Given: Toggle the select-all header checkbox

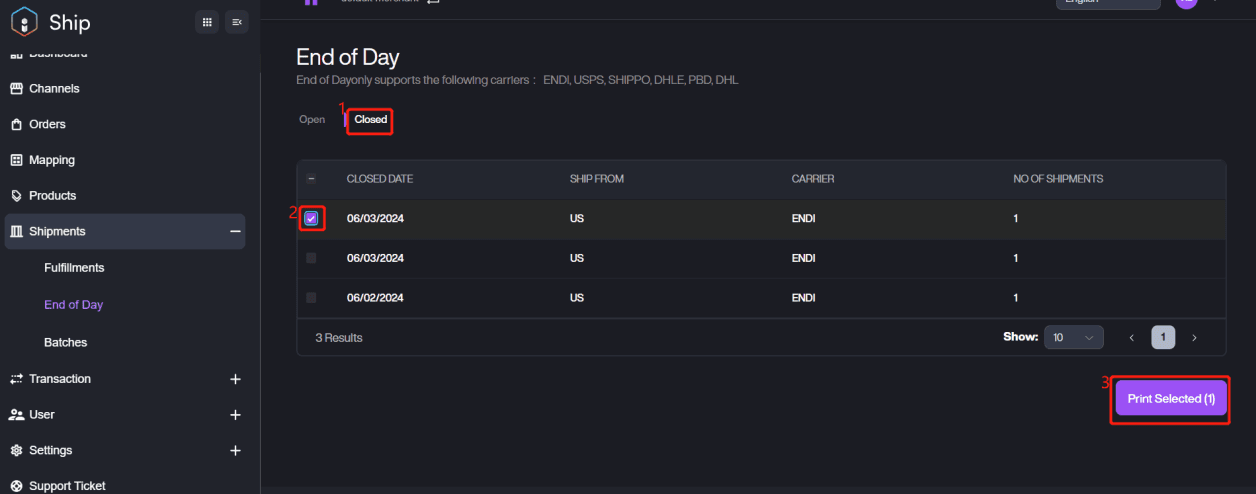Looking at the screenshot, I should point(311,179).
